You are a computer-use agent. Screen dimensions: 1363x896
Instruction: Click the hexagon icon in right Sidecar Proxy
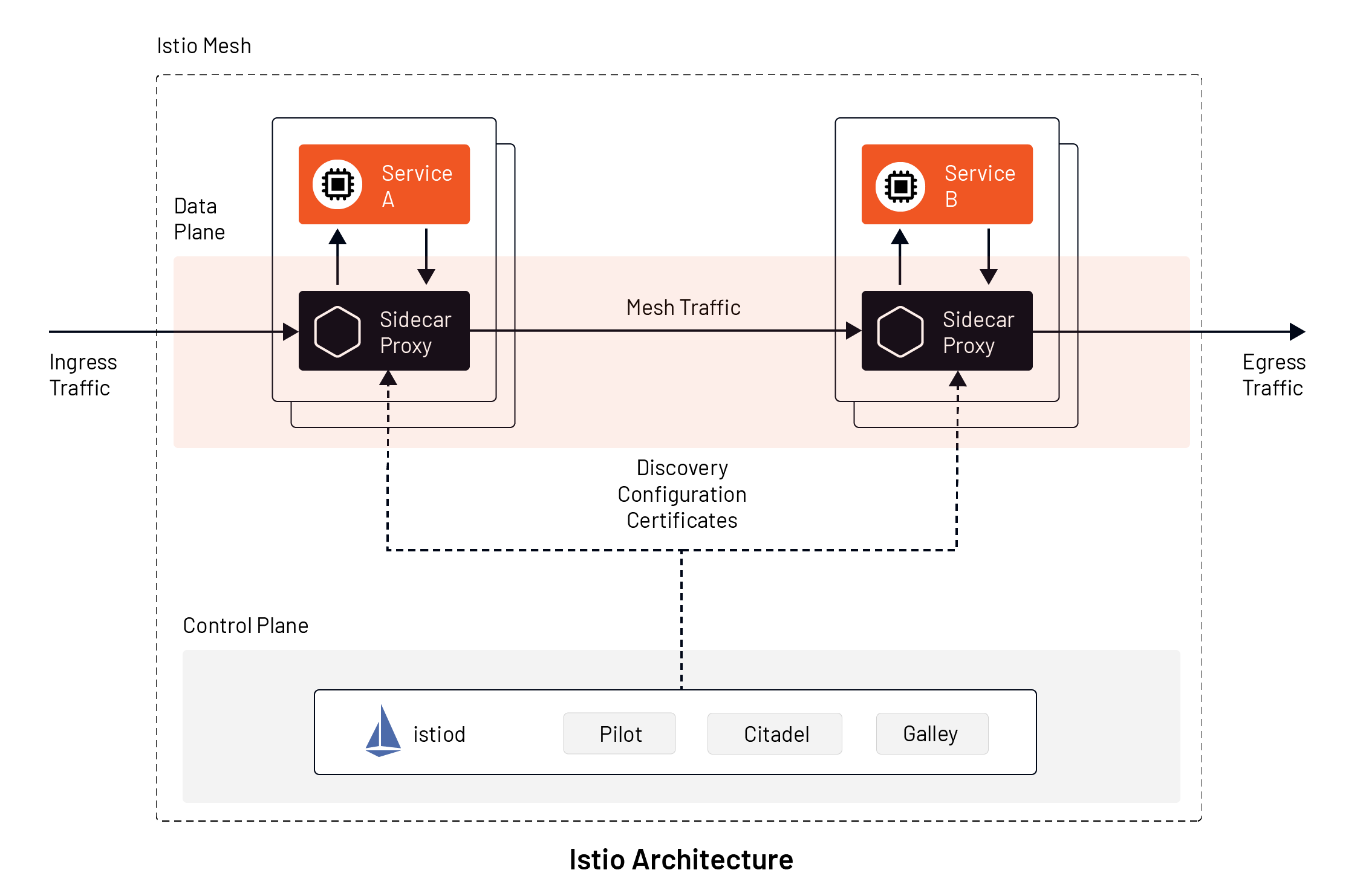coord(900,331)
